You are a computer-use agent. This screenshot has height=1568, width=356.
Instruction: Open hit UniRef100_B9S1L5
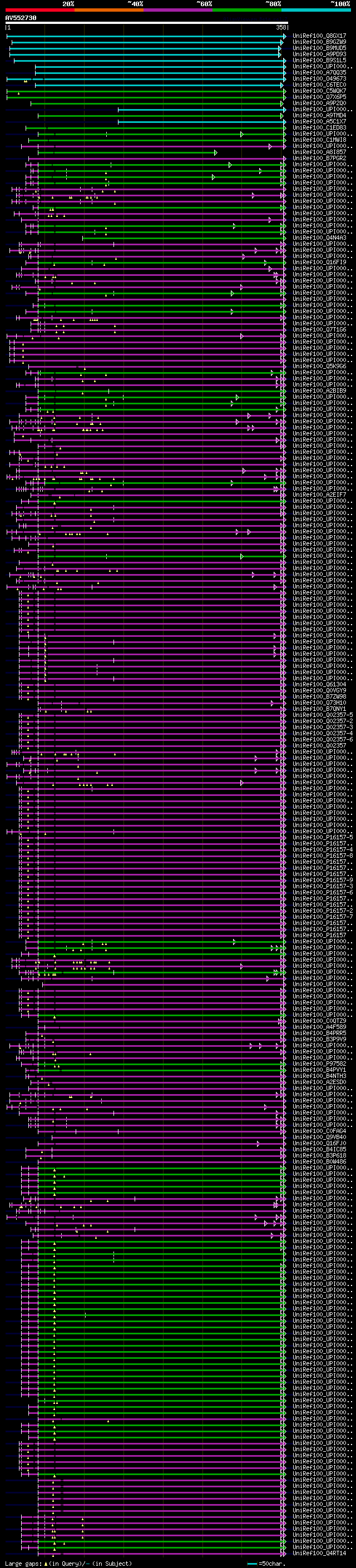(x=319, y=60)
